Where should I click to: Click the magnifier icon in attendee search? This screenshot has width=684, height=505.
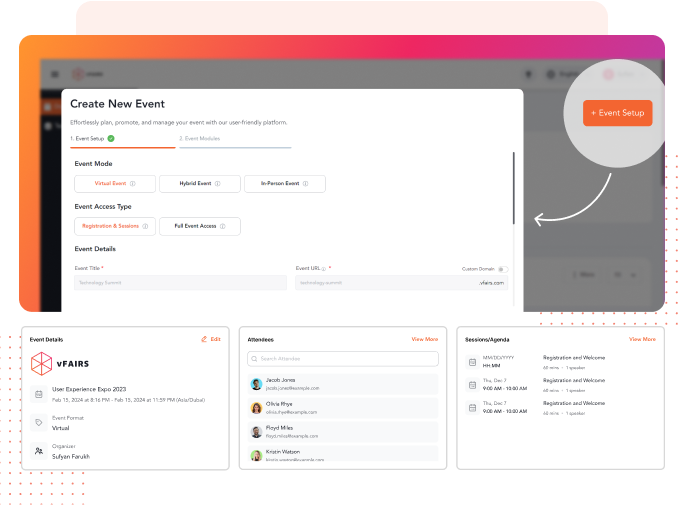254,359
